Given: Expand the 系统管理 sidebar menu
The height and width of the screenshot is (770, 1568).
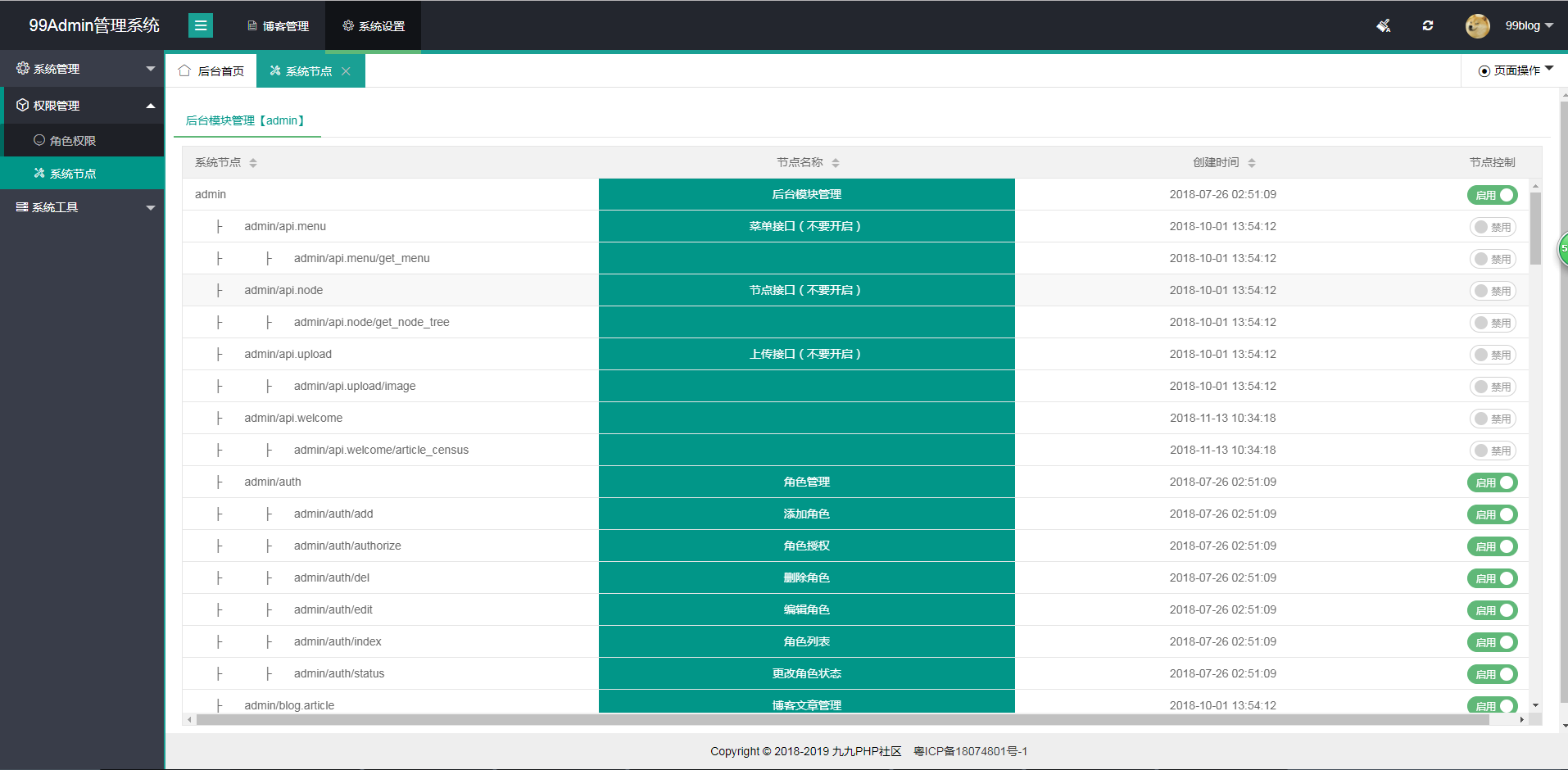Looking at the screenshot, I should pyautogui.click(x=82, y=69).
